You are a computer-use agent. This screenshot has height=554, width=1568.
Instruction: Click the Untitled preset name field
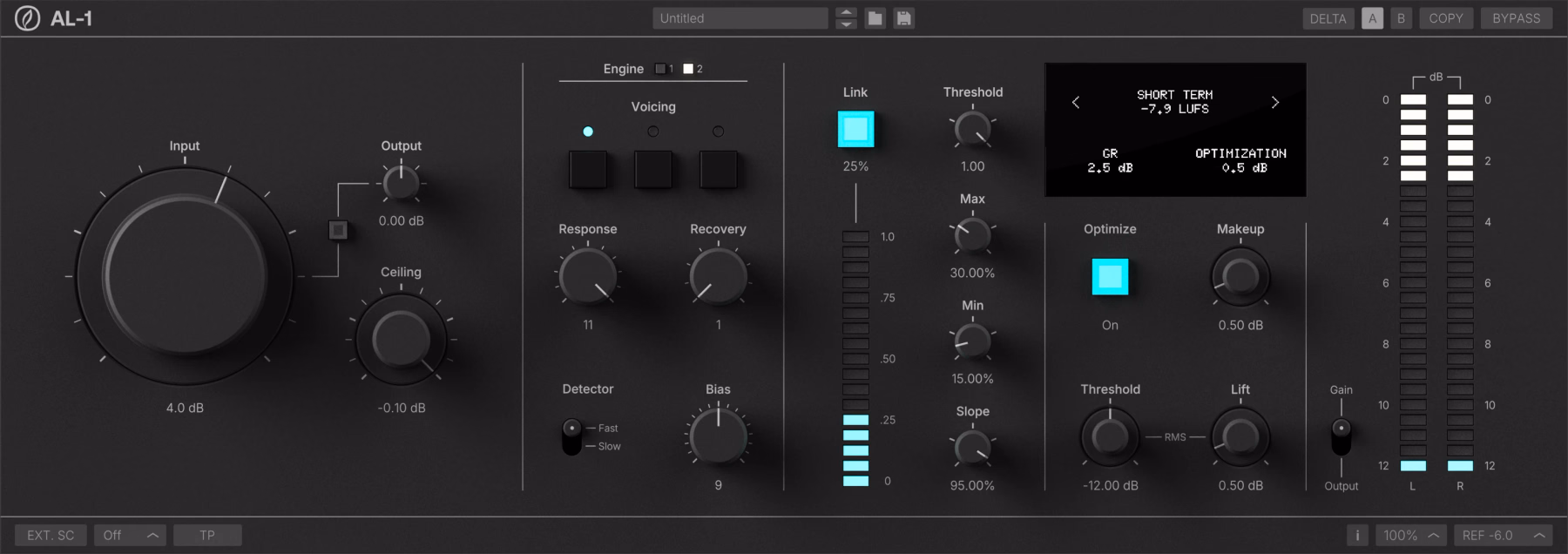pyautogui.click(x=740, y=18)
